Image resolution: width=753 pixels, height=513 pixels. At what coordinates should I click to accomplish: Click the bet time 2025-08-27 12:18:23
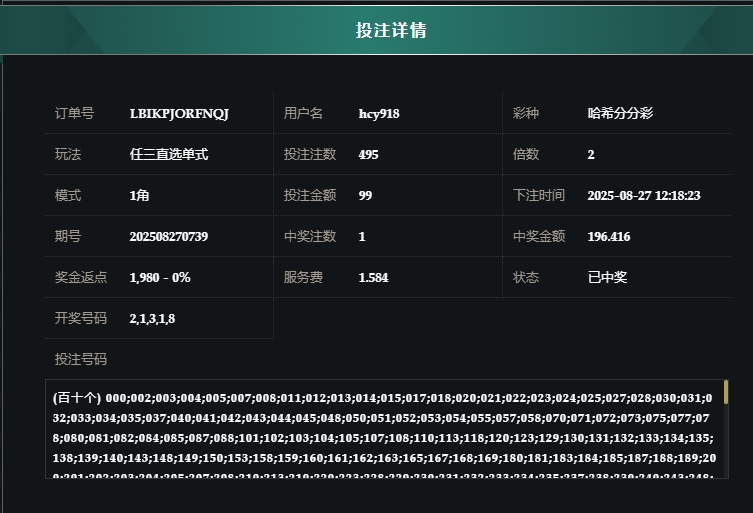pos(643,196)
